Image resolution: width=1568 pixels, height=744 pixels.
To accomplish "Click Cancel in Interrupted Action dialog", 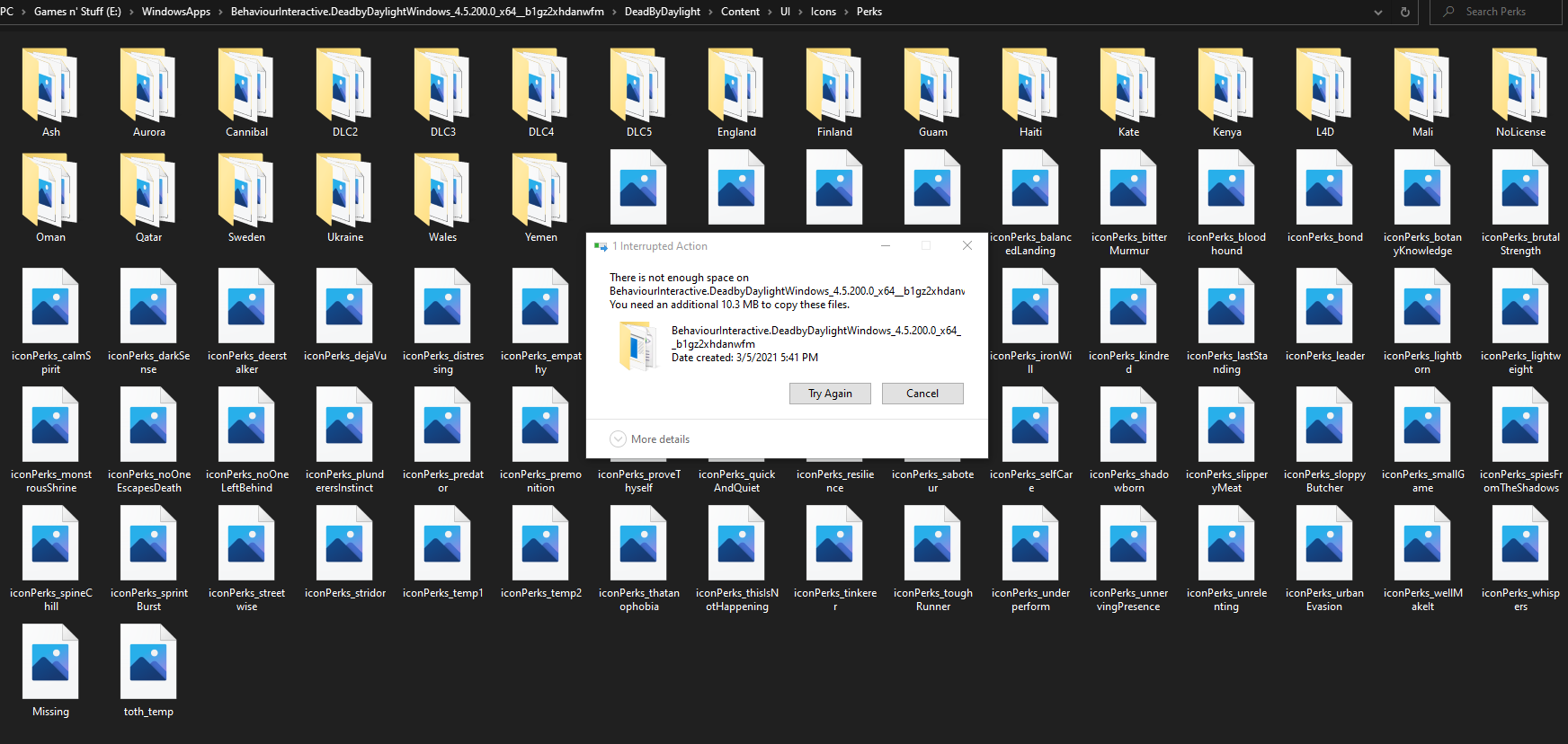I will coord(922,394).
